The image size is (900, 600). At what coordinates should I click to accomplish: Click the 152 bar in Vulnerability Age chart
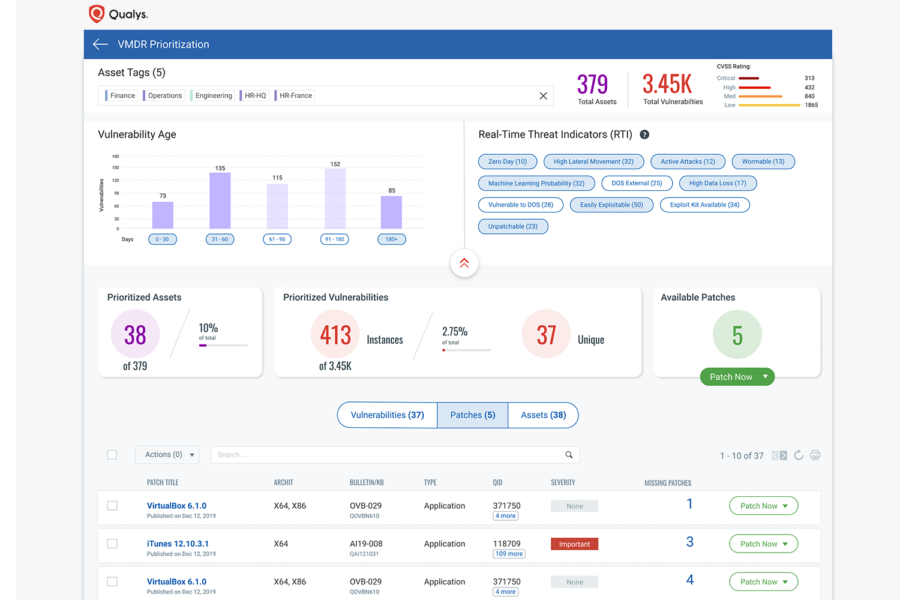tap(335, 199)
